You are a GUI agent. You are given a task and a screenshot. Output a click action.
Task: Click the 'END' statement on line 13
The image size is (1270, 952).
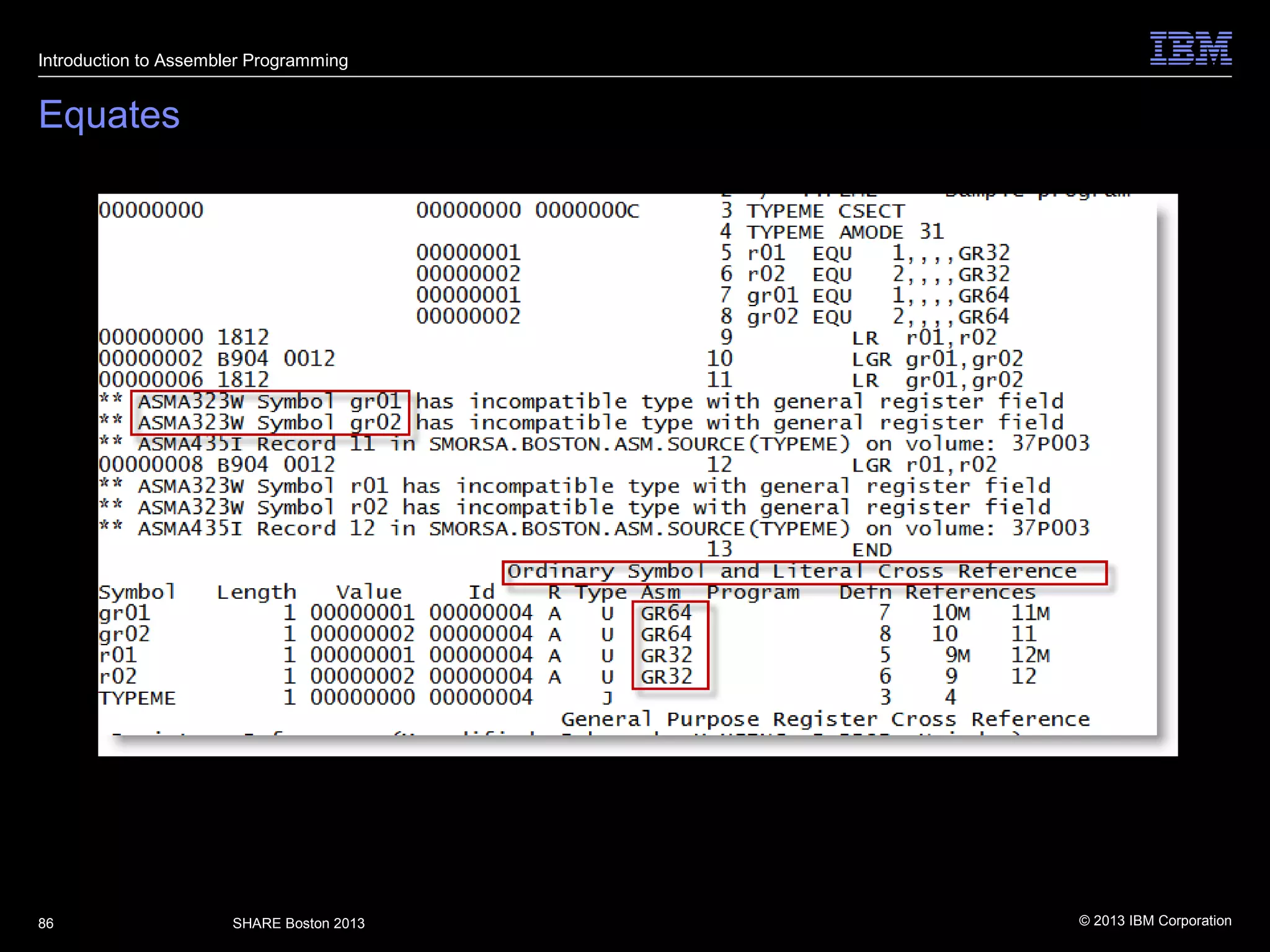pos(871,550)
